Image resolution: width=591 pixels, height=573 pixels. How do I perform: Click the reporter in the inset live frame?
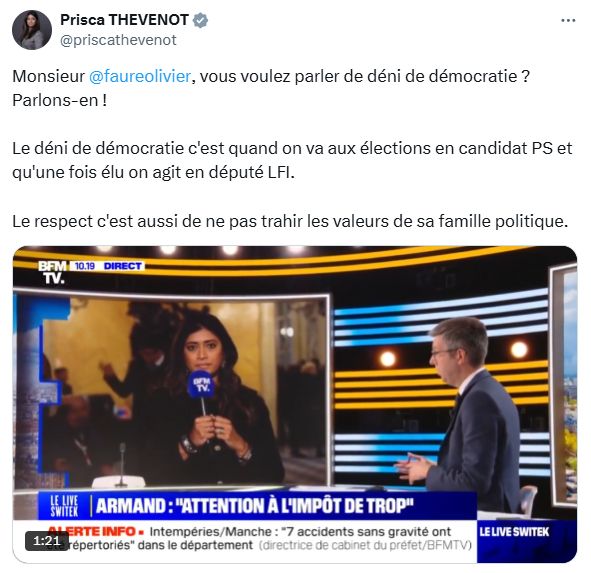[219, 400]
